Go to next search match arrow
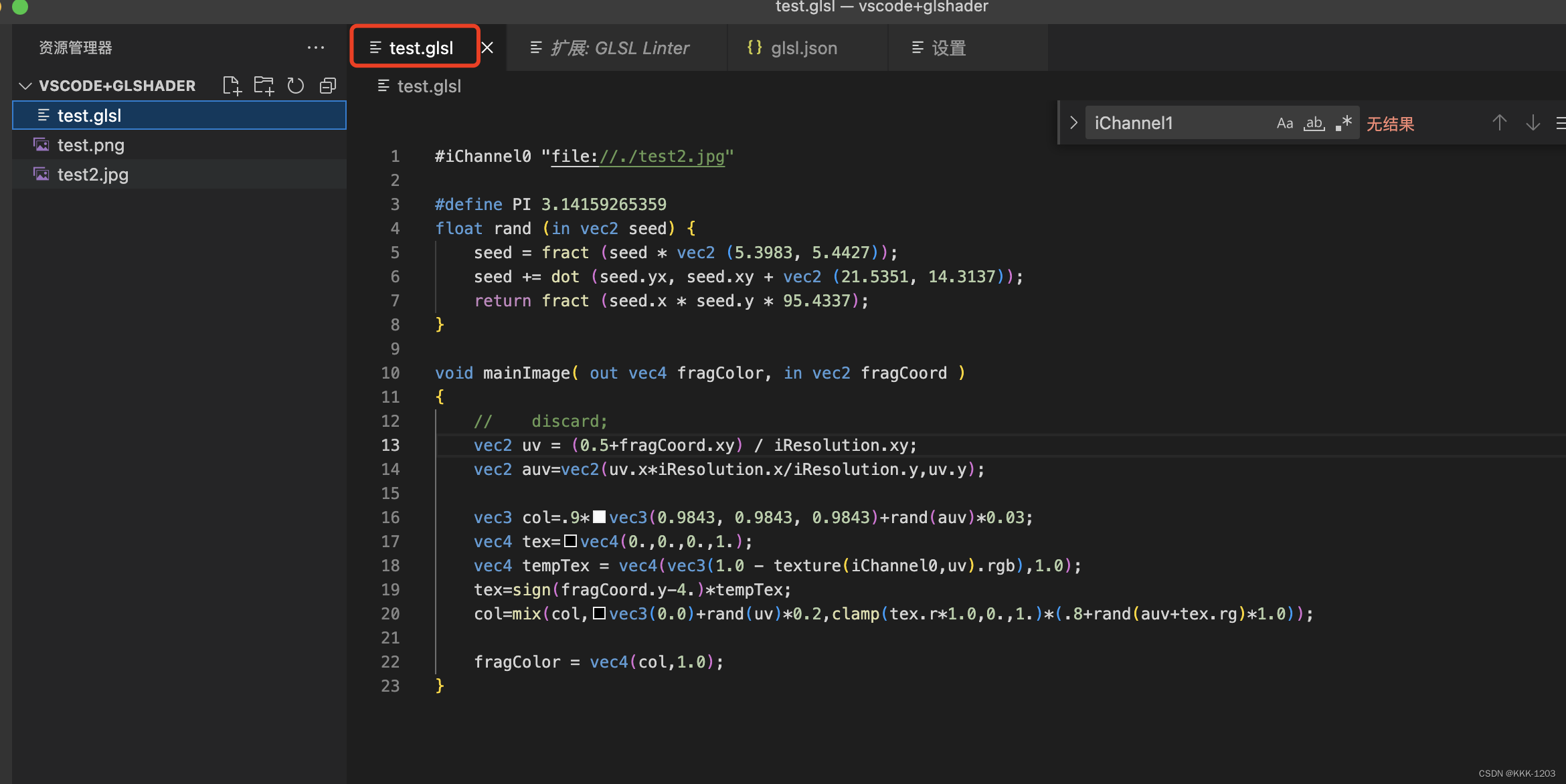1566x784 pixels. pos(1533,123)
